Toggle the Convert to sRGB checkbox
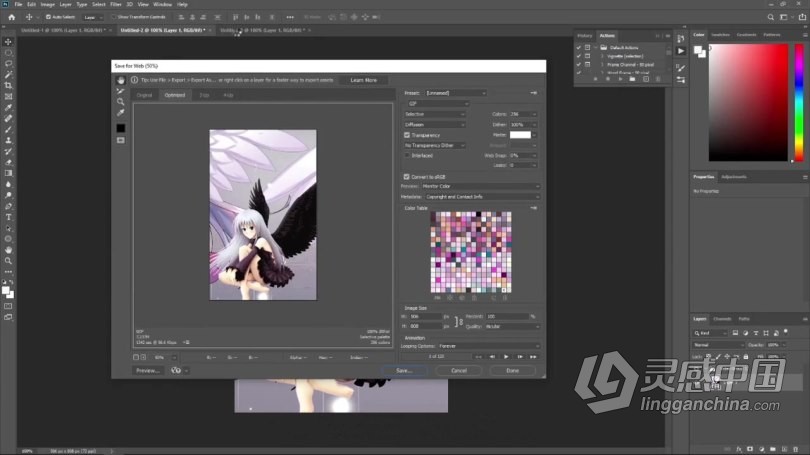Viewport: 810px width, 455px height. [x=407, y=177]
